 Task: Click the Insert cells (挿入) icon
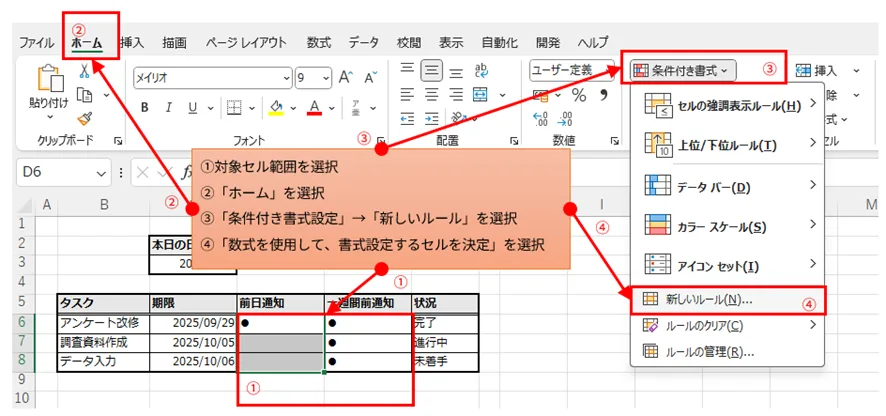point(803,71)
